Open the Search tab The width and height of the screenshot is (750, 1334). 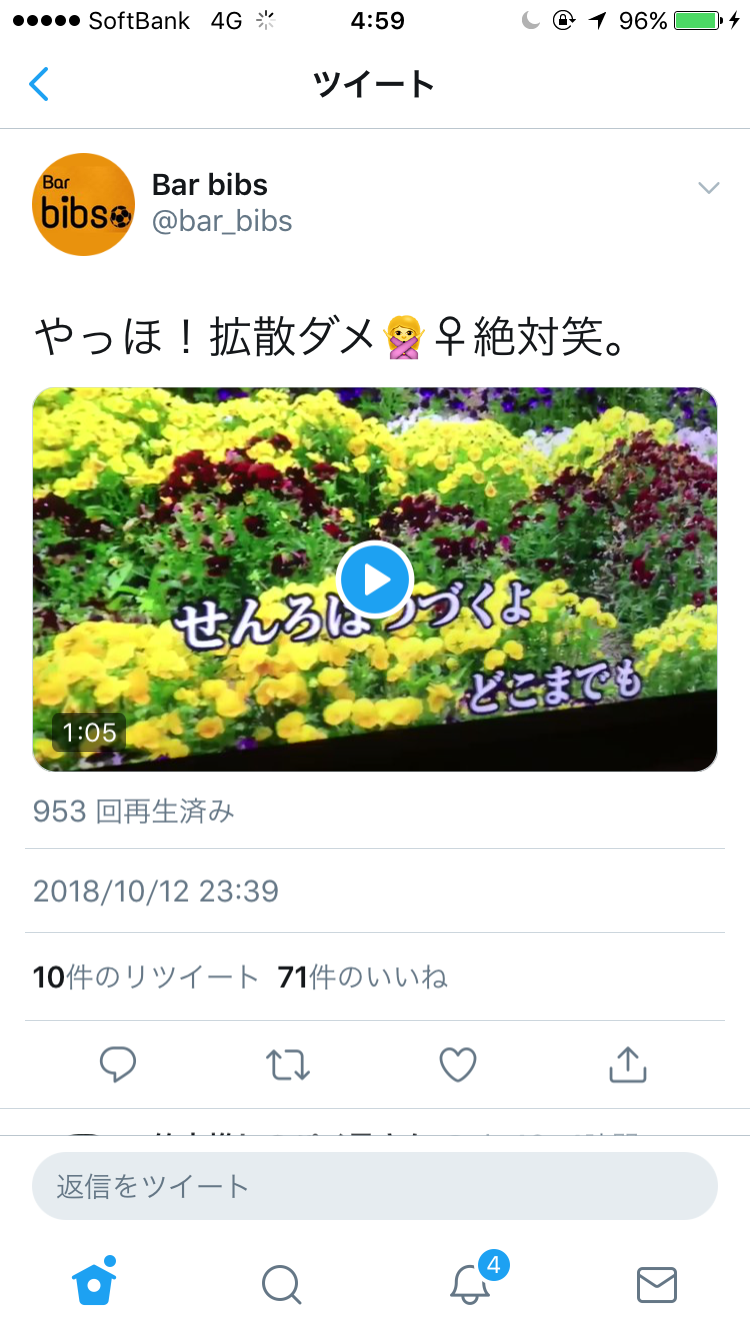281,1284
